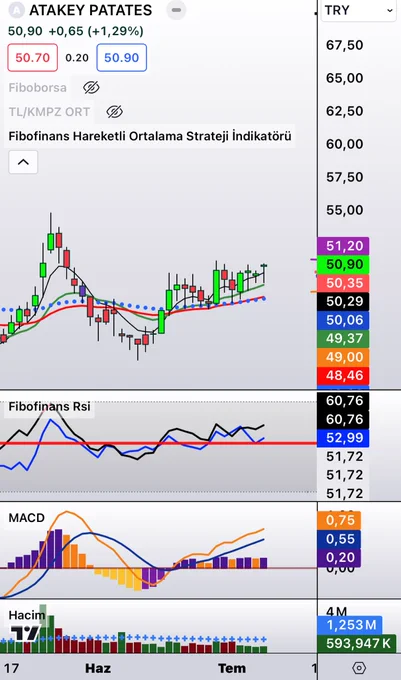Click the blue 50.90 buy price button
This screenshot has height=680, width=401.
pos(121,57)
